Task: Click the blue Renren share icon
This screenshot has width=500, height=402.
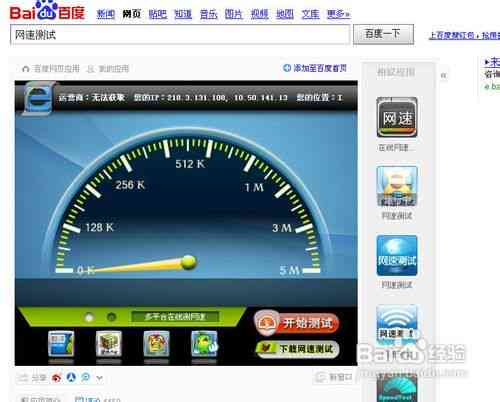Action: tap(71, 377)
